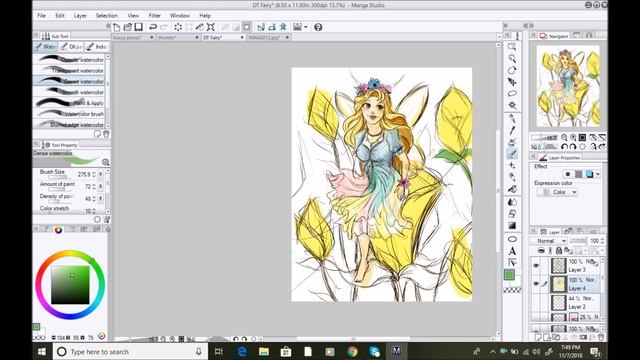
Task: Select Blurred edge watercolor brush
Action: point(69,124)
